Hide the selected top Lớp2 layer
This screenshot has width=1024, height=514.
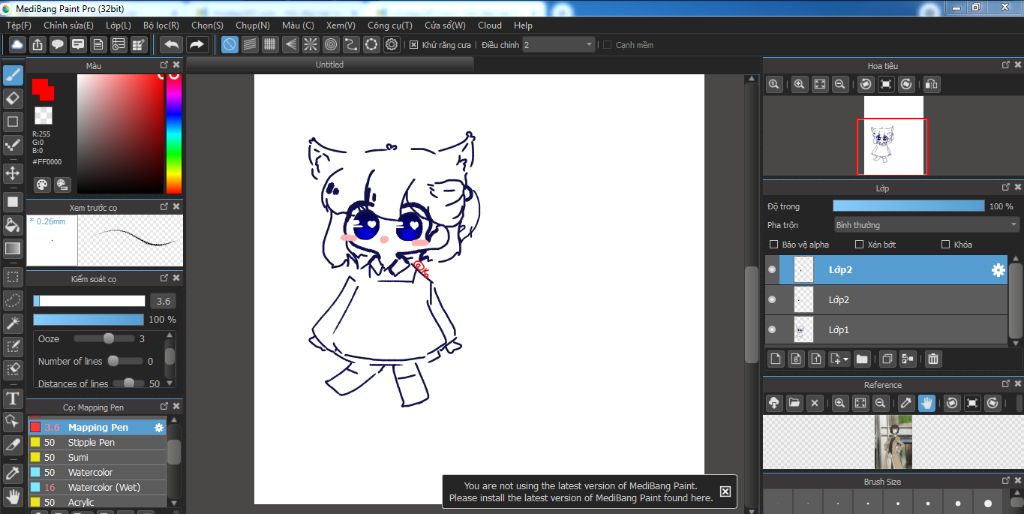click(773, 270)
